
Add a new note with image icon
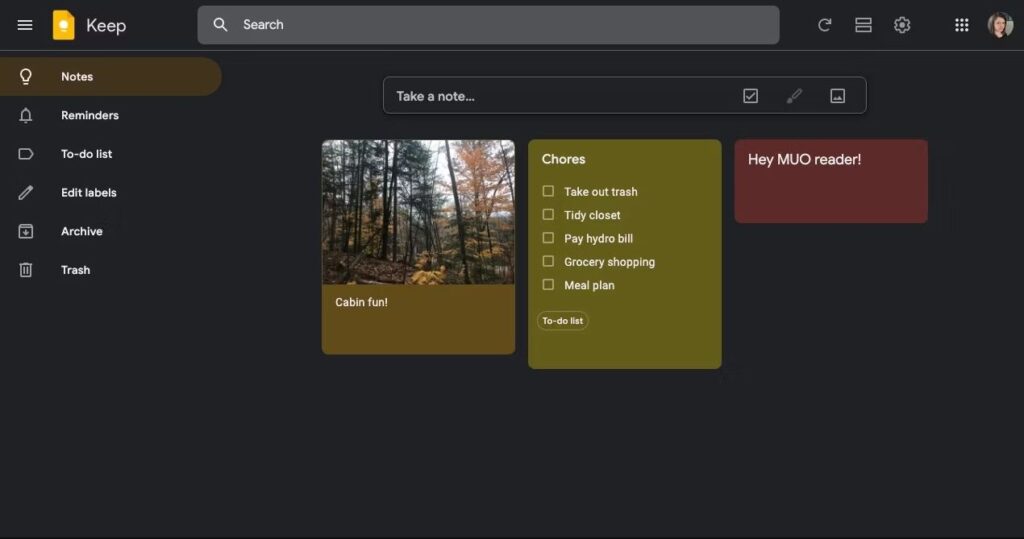[837, 96]
